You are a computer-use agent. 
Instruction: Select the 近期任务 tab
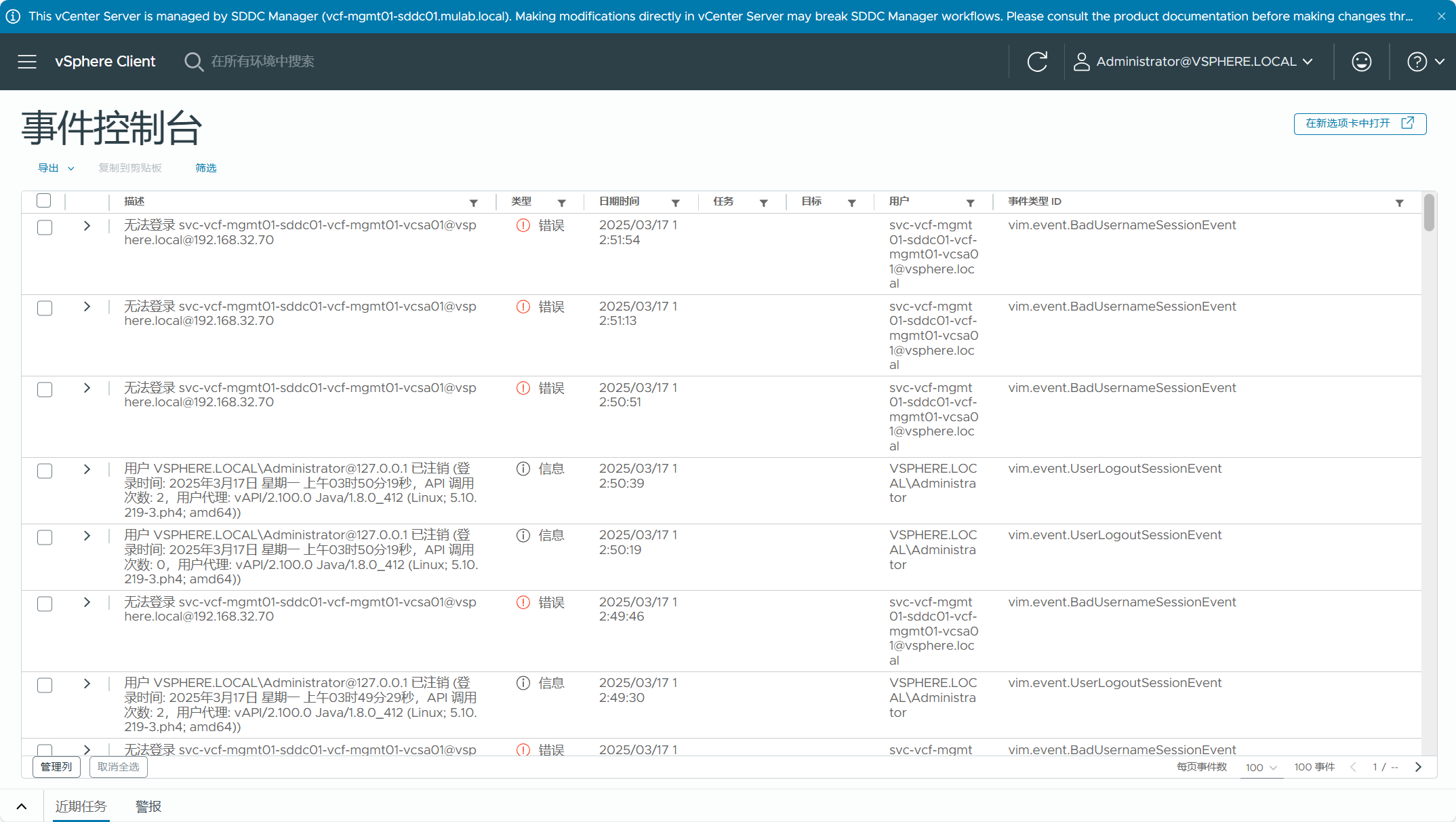click(x=81, y=806)
